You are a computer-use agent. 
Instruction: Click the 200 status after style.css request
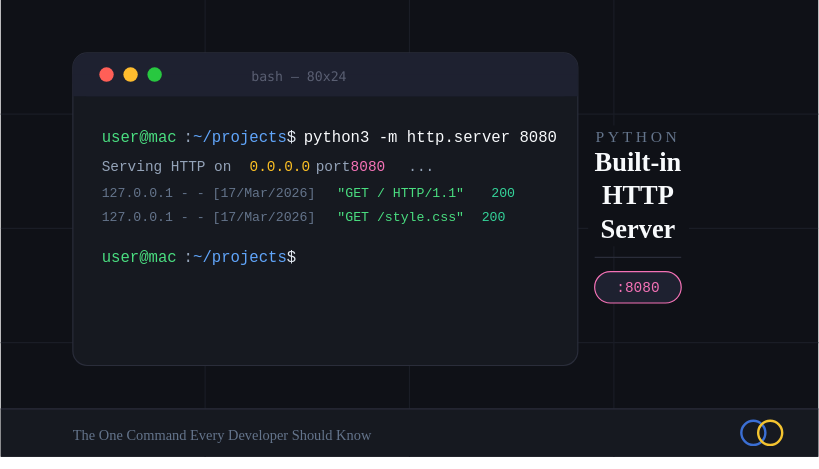[494, 217]
